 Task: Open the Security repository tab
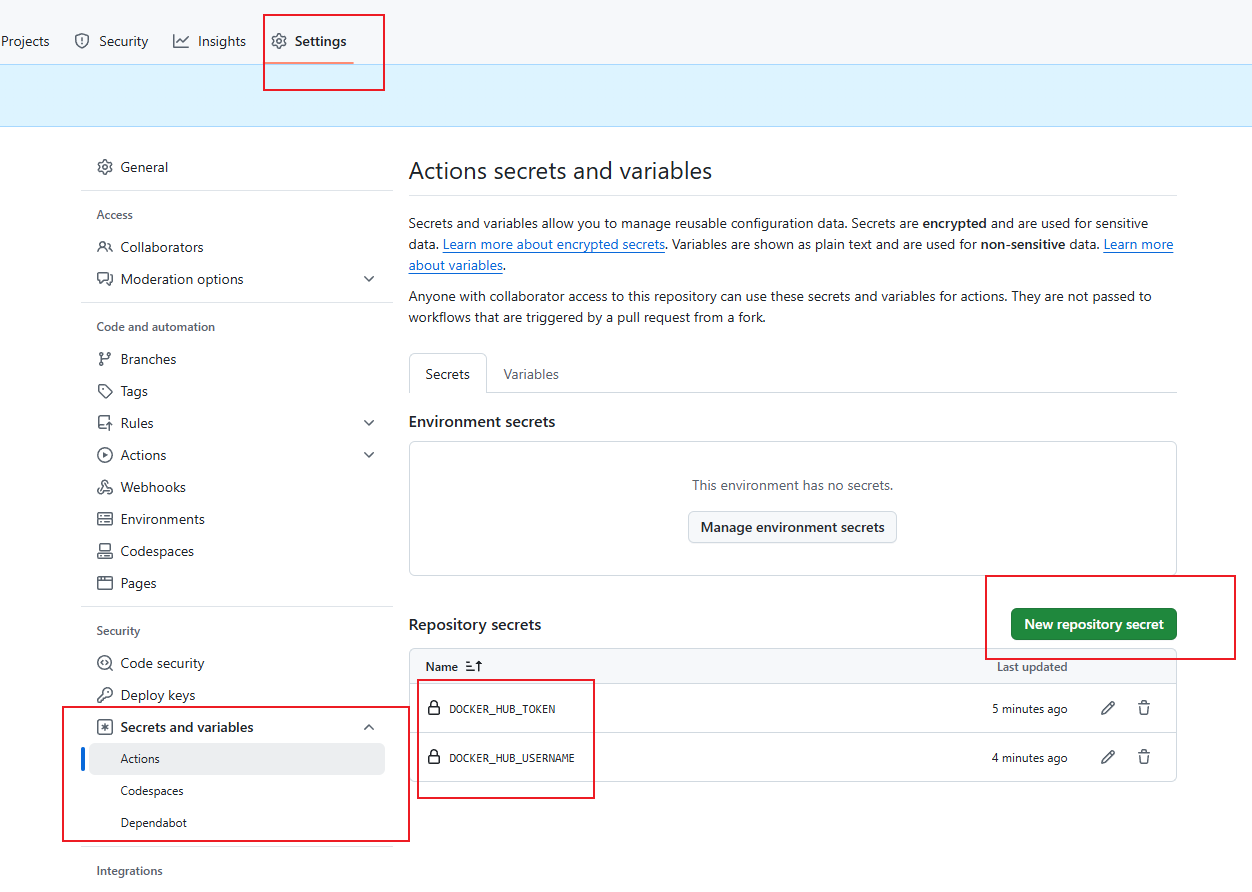112,41
